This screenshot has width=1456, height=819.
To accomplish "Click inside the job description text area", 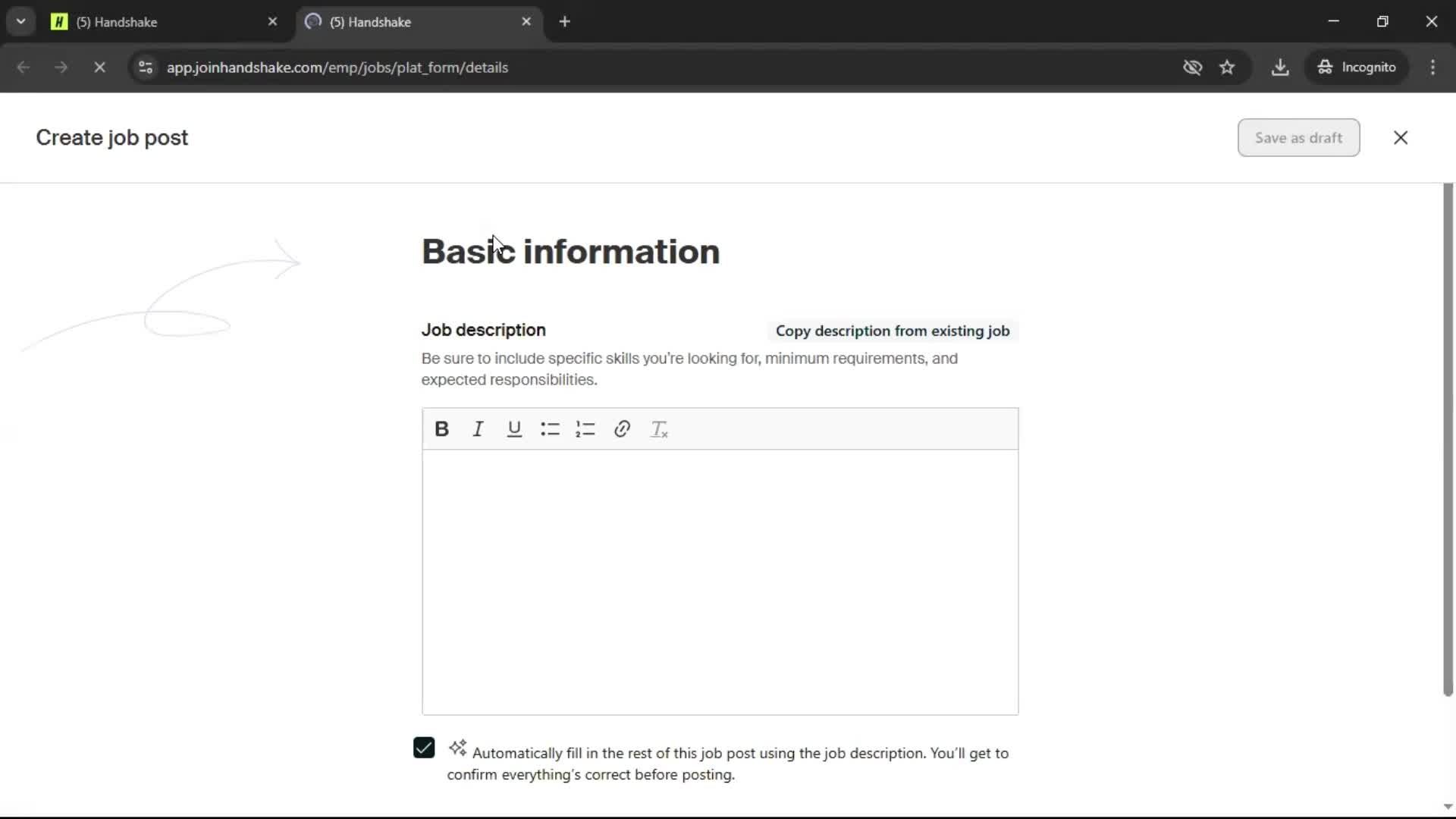I will [720, 582].
